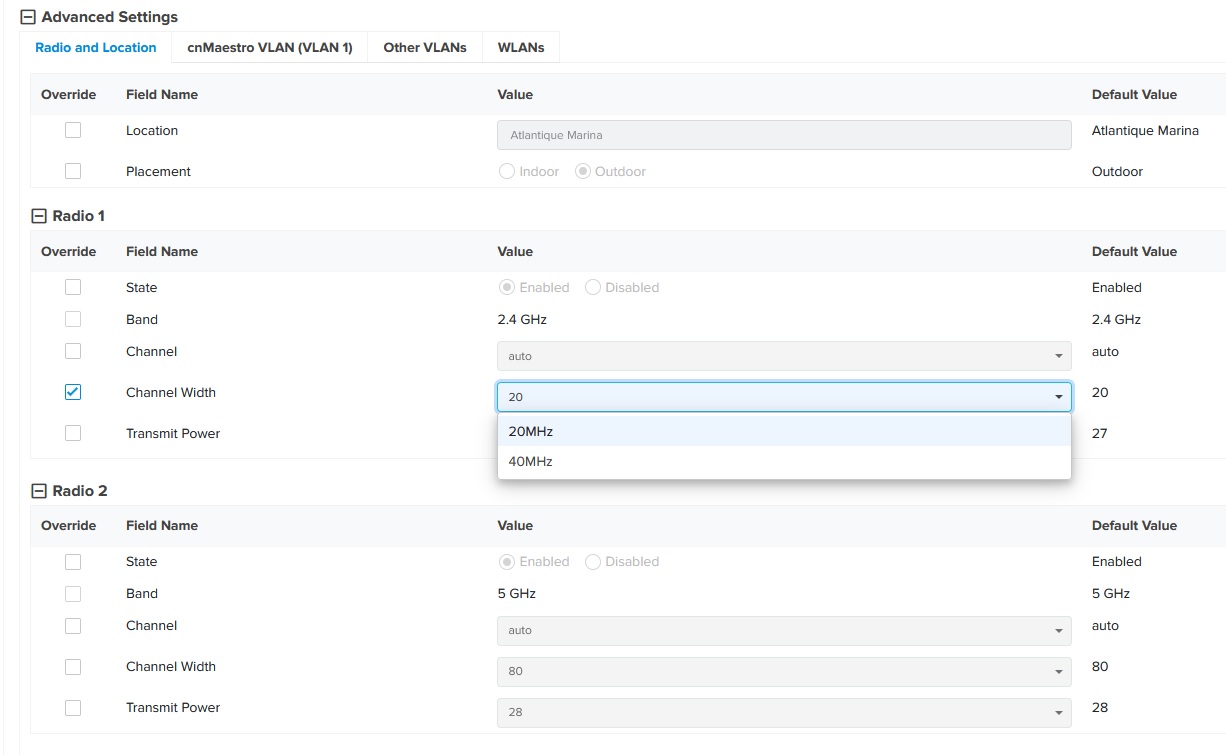
Task: Open the Radio 1 Channel auto dropdown
Action: click(784, 356)
